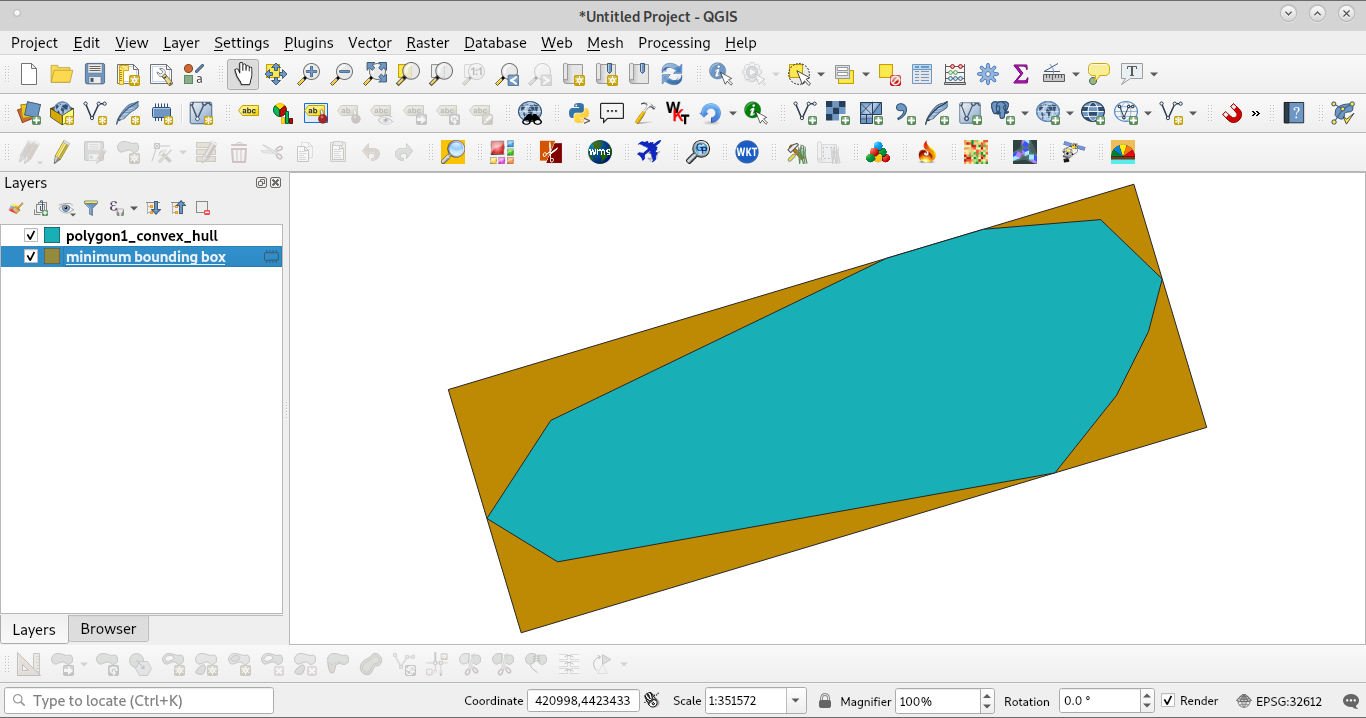Click the Type to locate search field

(x=140, y=701)
